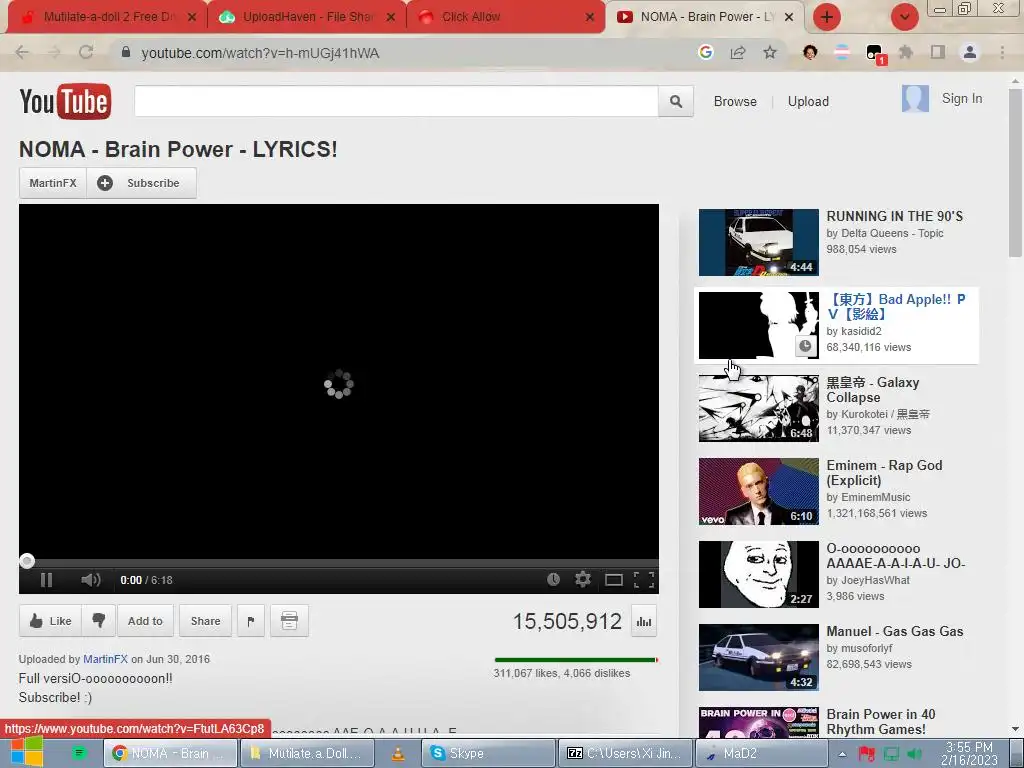Screen dimensions: 1024x768
Task: Open the tab search dropdown arrow
Action: pyautogui.click(x=904, y=17)
